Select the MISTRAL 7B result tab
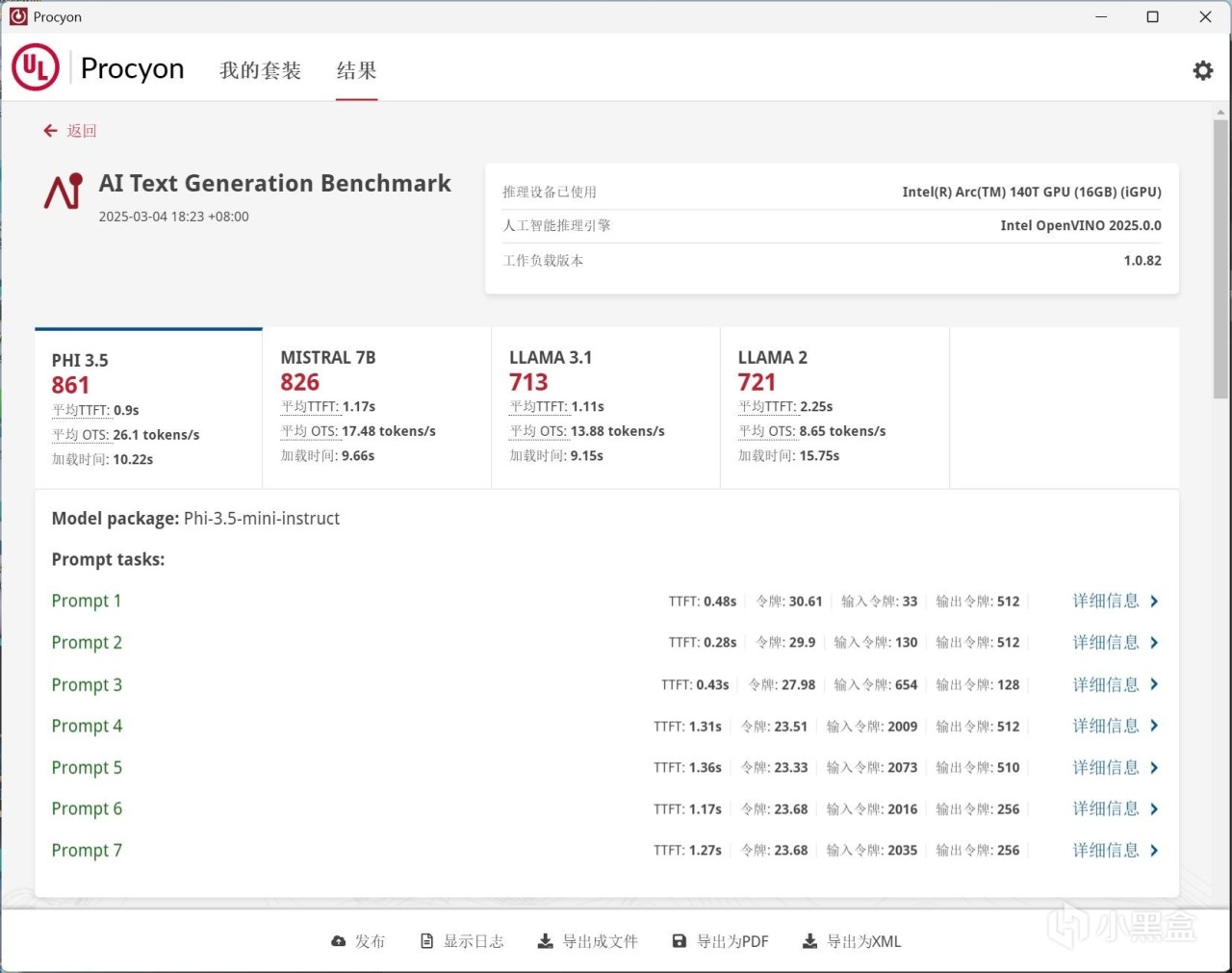This screenshot has width=1232, height=973. 377,408
